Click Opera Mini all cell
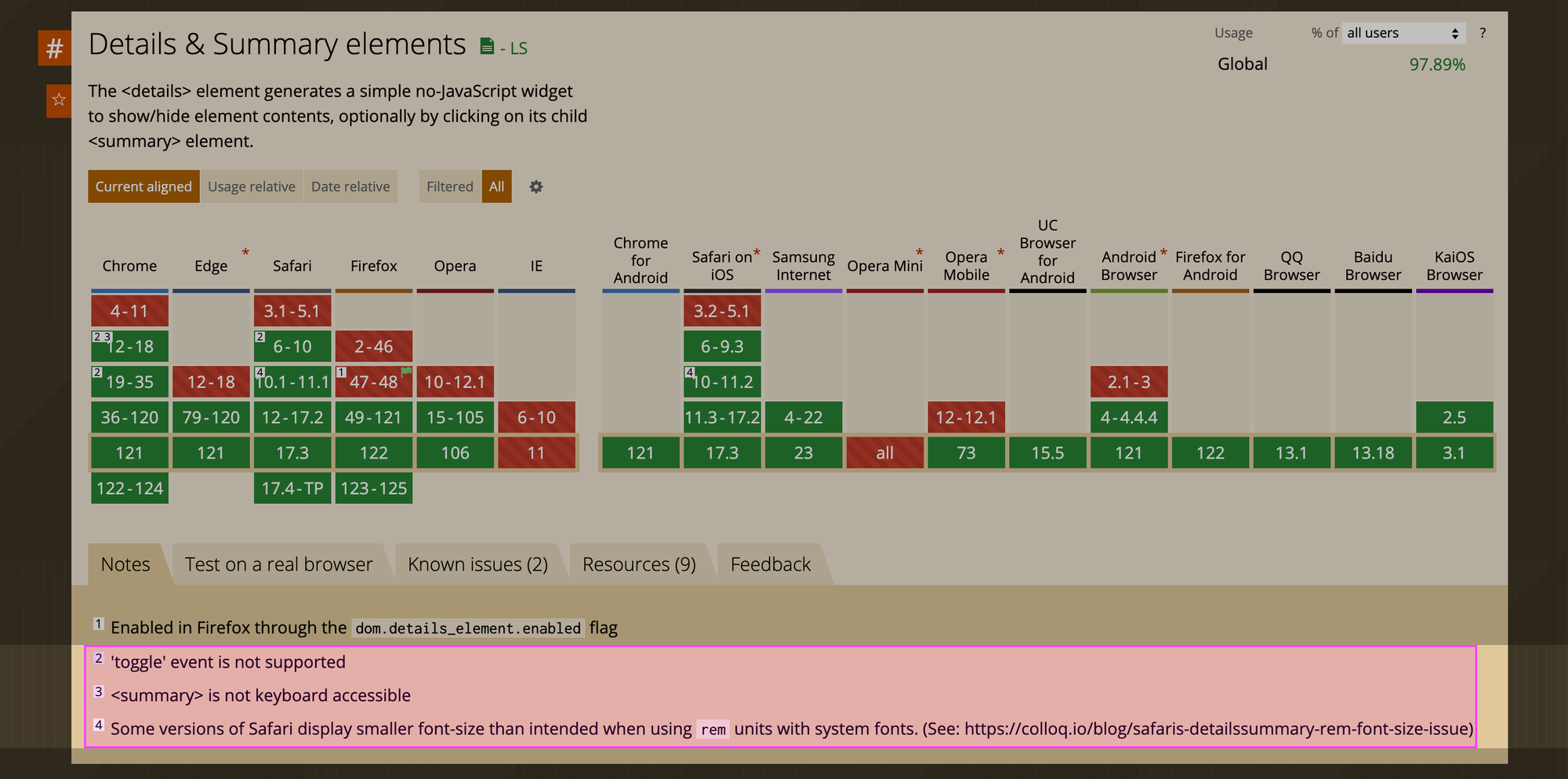The height and width of the screenshot is (779, 1568). 885,453
